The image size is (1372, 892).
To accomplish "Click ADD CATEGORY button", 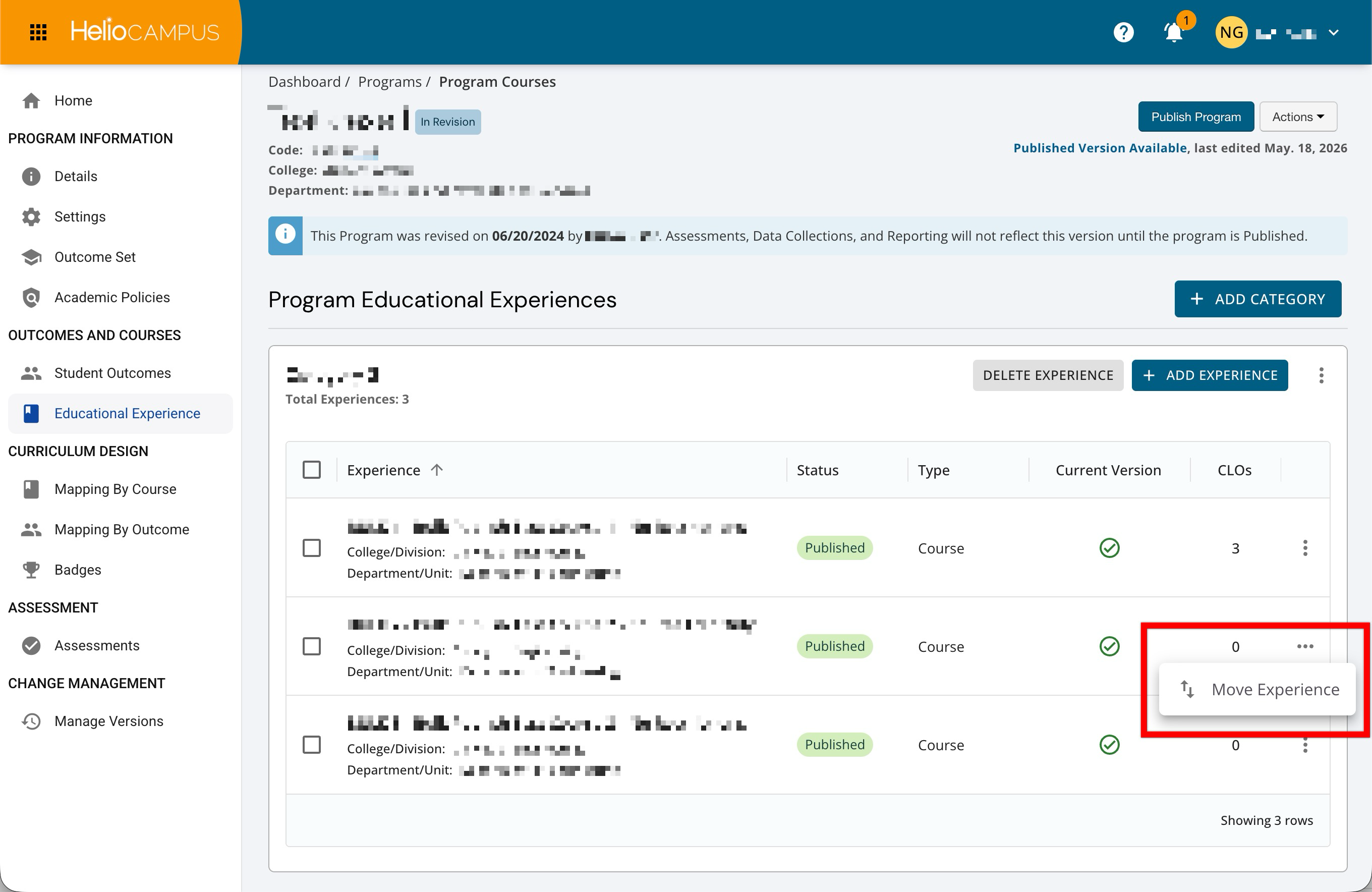I will tap(1258, 299).
